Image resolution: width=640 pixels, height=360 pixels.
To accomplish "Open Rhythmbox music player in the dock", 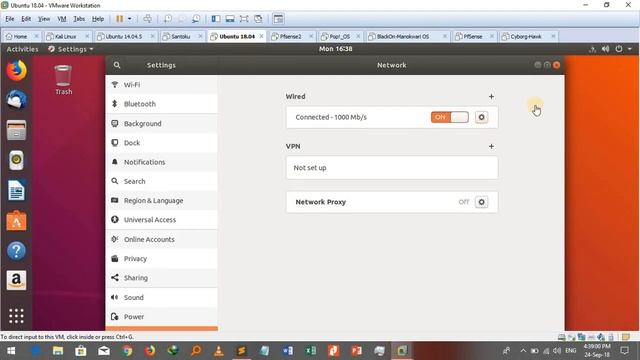I will 16,160.
